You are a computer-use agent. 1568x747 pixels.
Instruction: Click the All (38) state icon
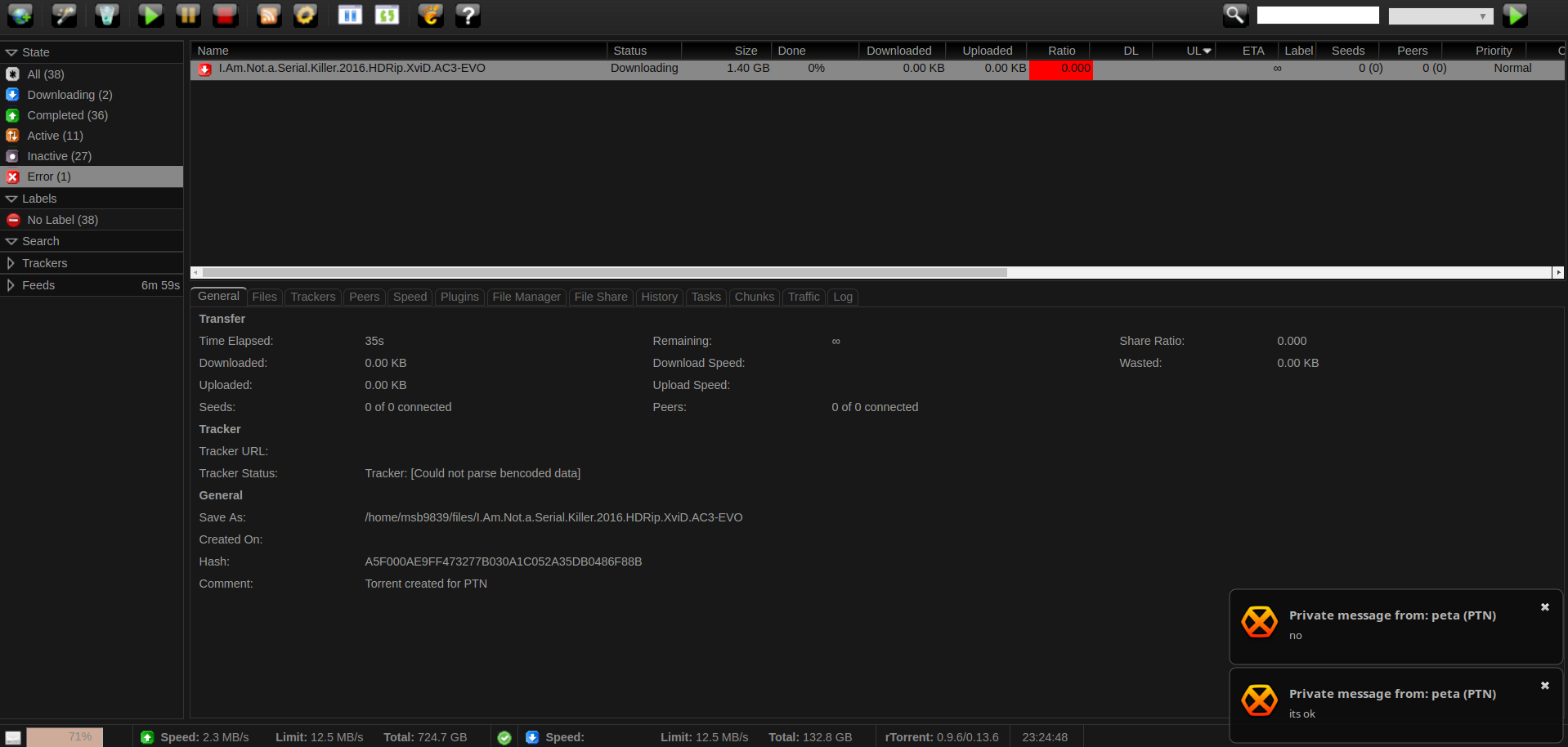coord(12,74)
